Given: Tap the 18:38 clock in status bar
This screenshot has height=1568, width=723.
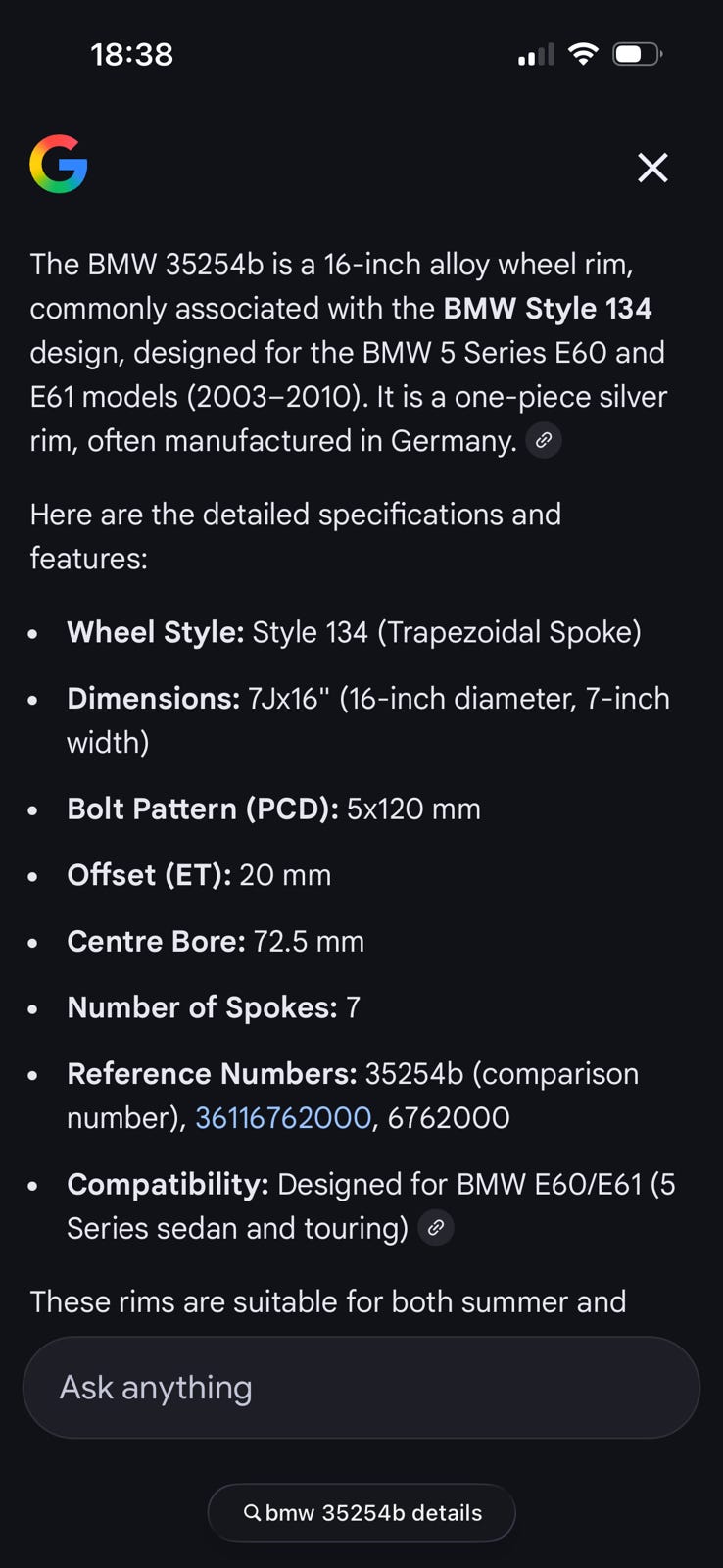Looking at the screenshot, I should point(132,54).
